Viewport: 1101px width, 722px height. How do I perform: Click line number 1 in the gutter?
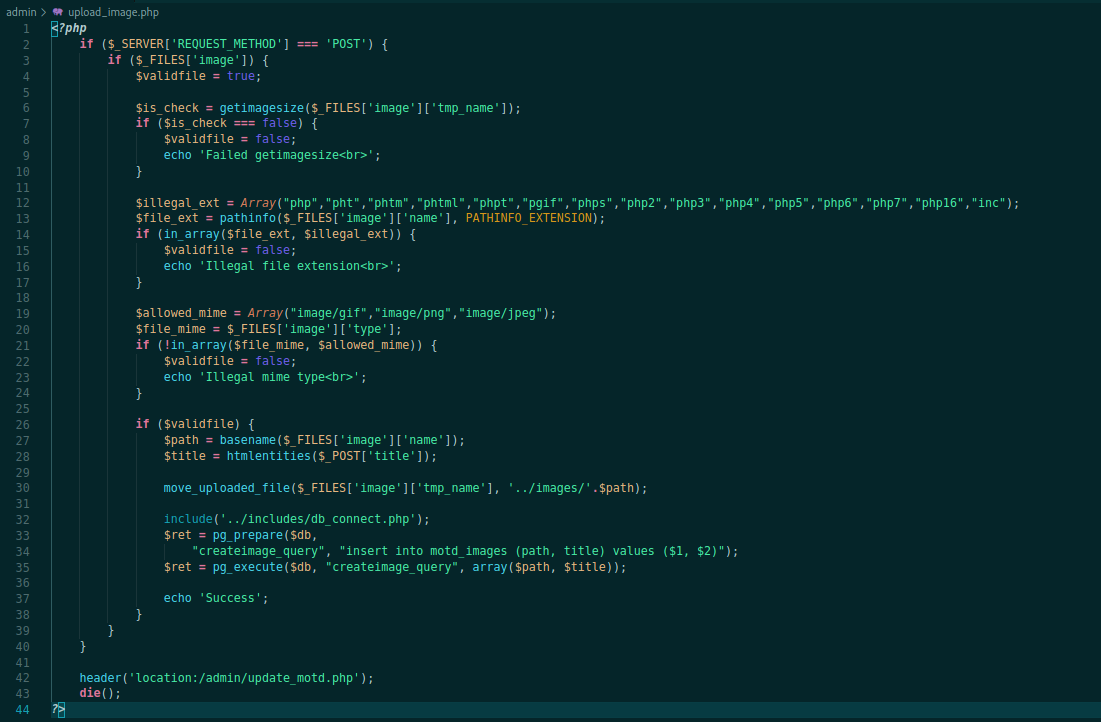26,29
